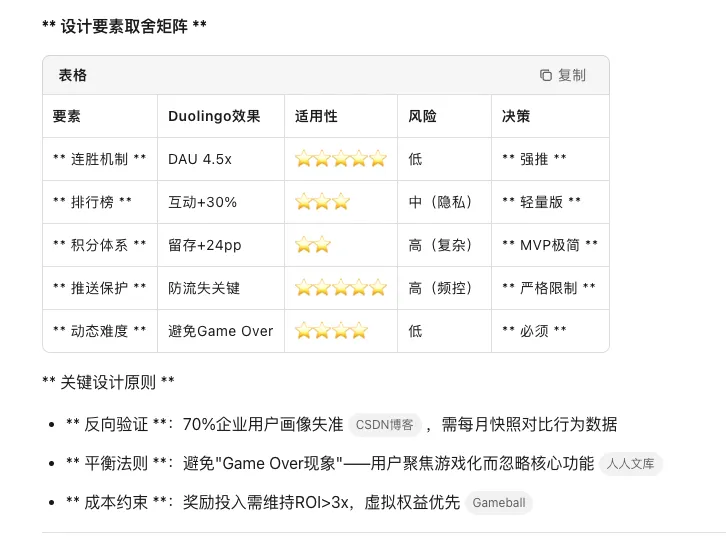The height and width of the screenshot is (536, 726).
Task: Click the three-star rating in 排行榜 row
Action: 322,202
